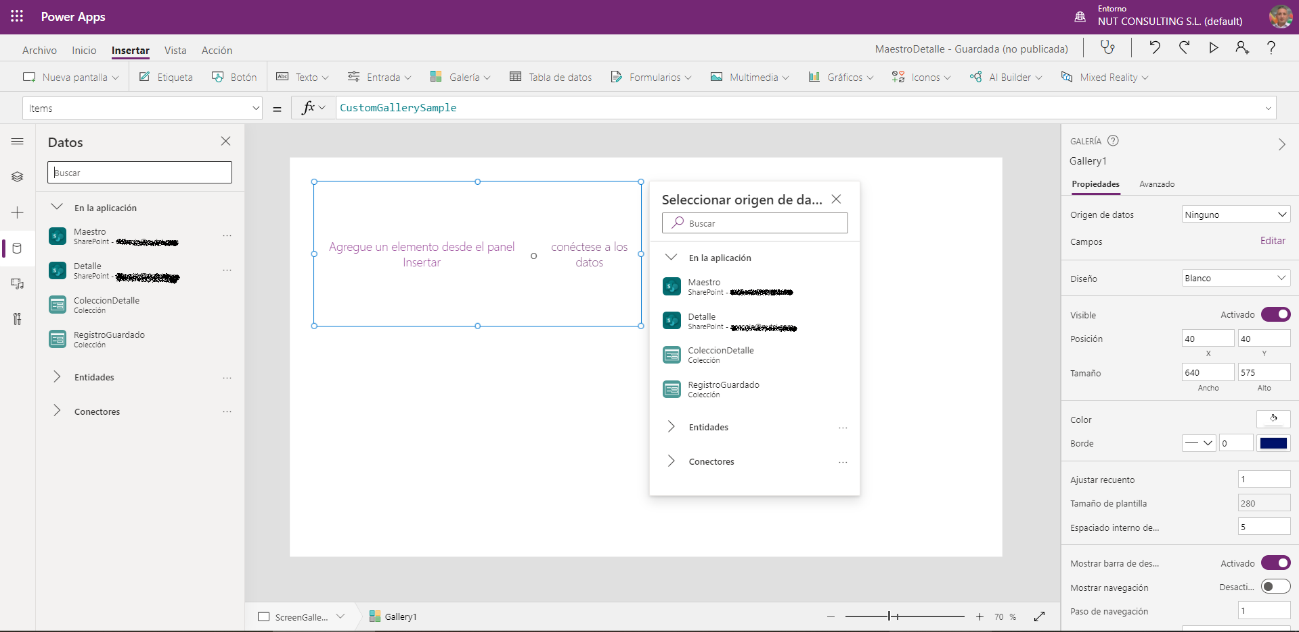This screenshot has height=632, width=1299.
Task: Open Inicio tab
Action: click(84, 50)
